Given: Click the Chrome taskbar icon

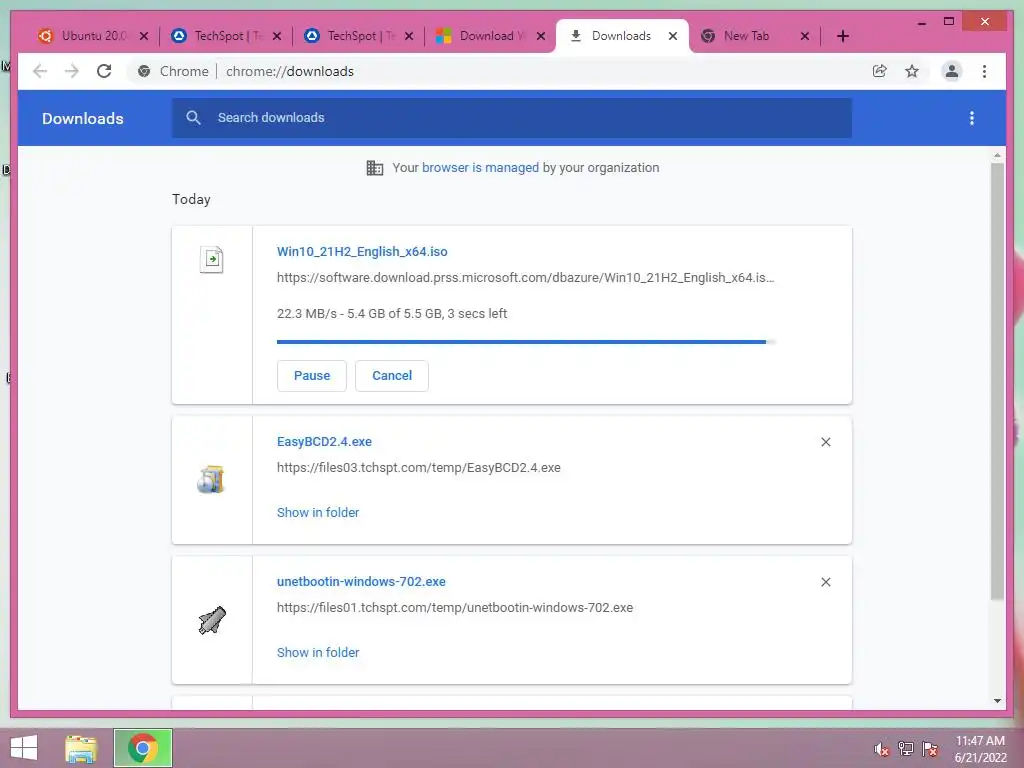Looking at the screenshot, I should [143, 748].
